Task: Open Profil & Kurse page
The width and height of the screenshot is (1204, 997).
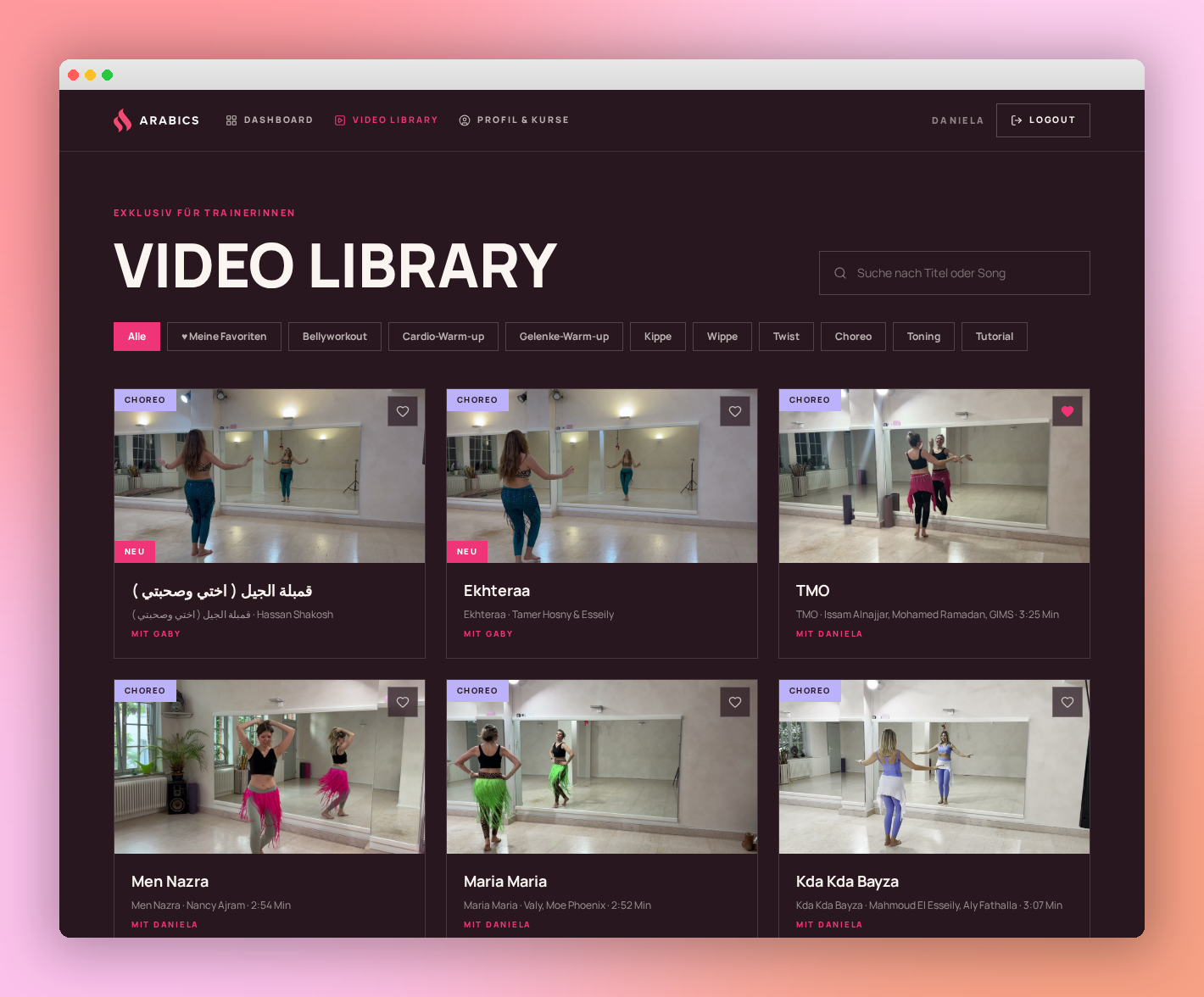Action: [x=514, y=120]
